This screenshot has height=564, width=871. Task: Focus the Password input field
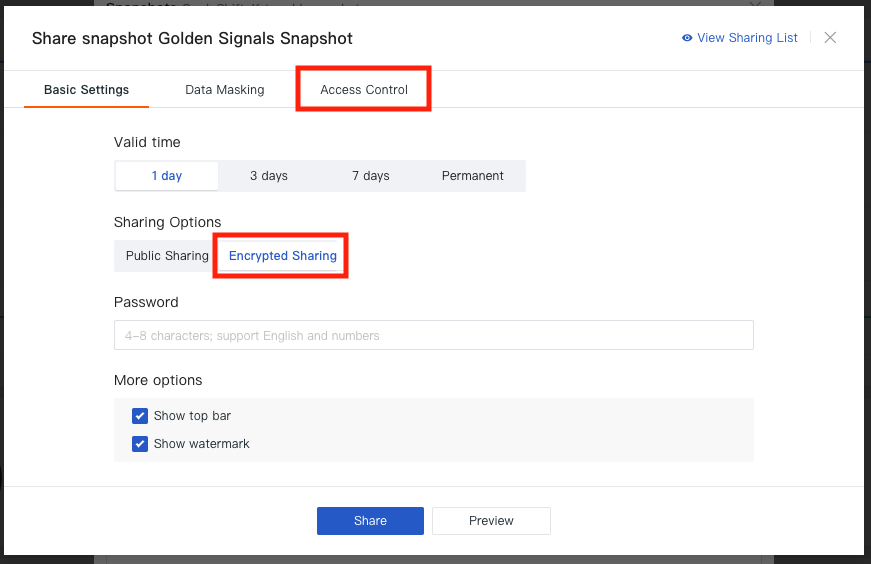(434, 335)
